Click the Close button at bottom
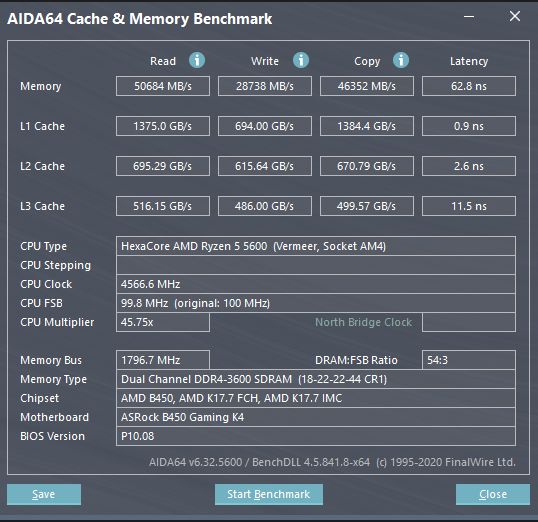This screenshot has width=538, height=522. coord(493,494)
